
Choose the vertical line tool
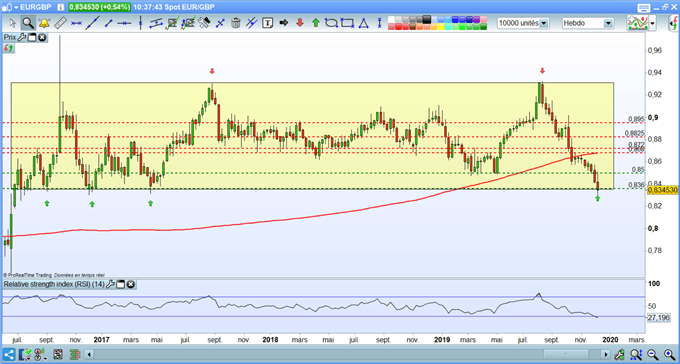coord(140,23)
